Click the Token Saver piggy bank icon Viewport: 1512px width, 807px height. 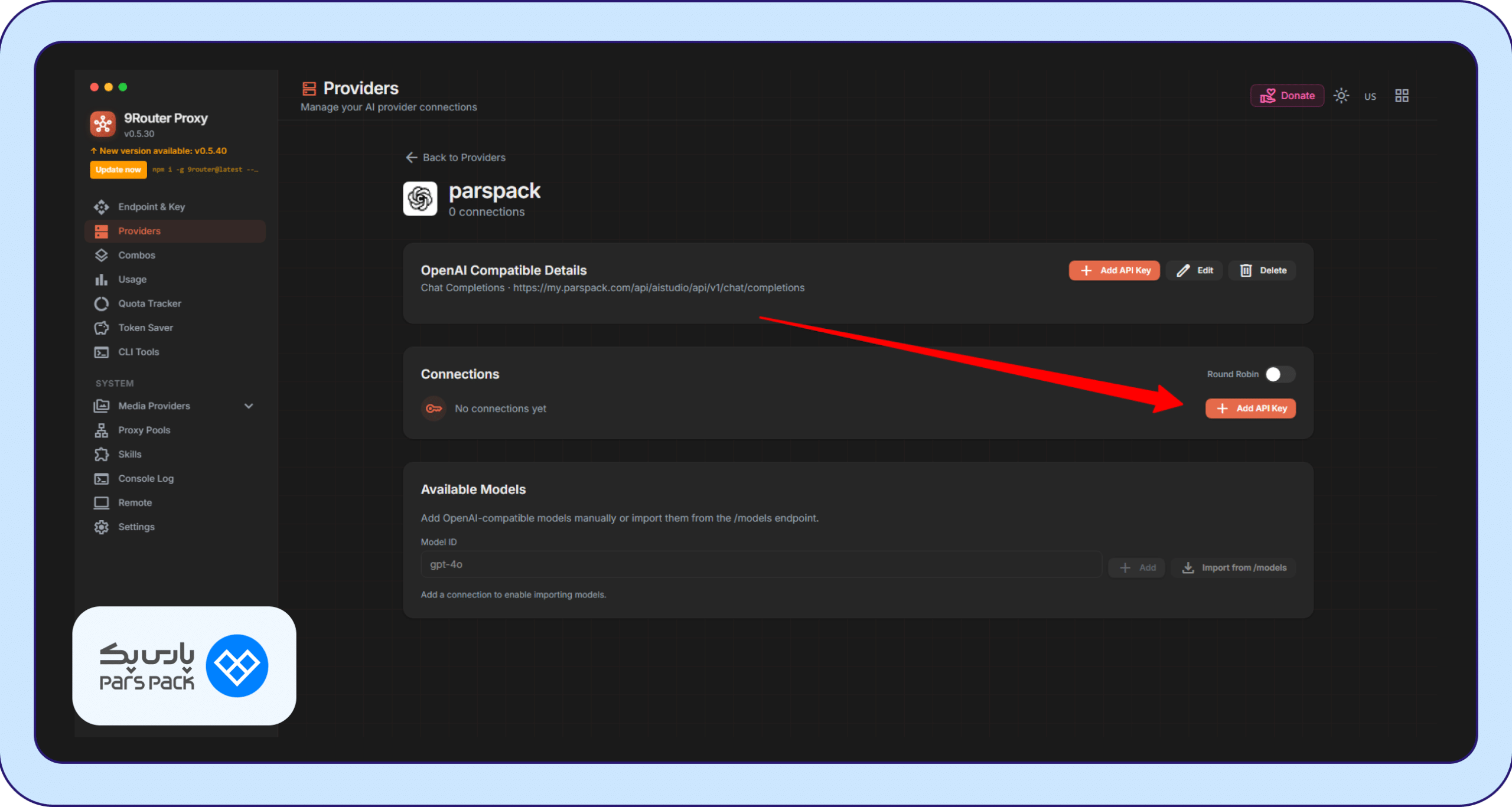[x=102, y=328]
